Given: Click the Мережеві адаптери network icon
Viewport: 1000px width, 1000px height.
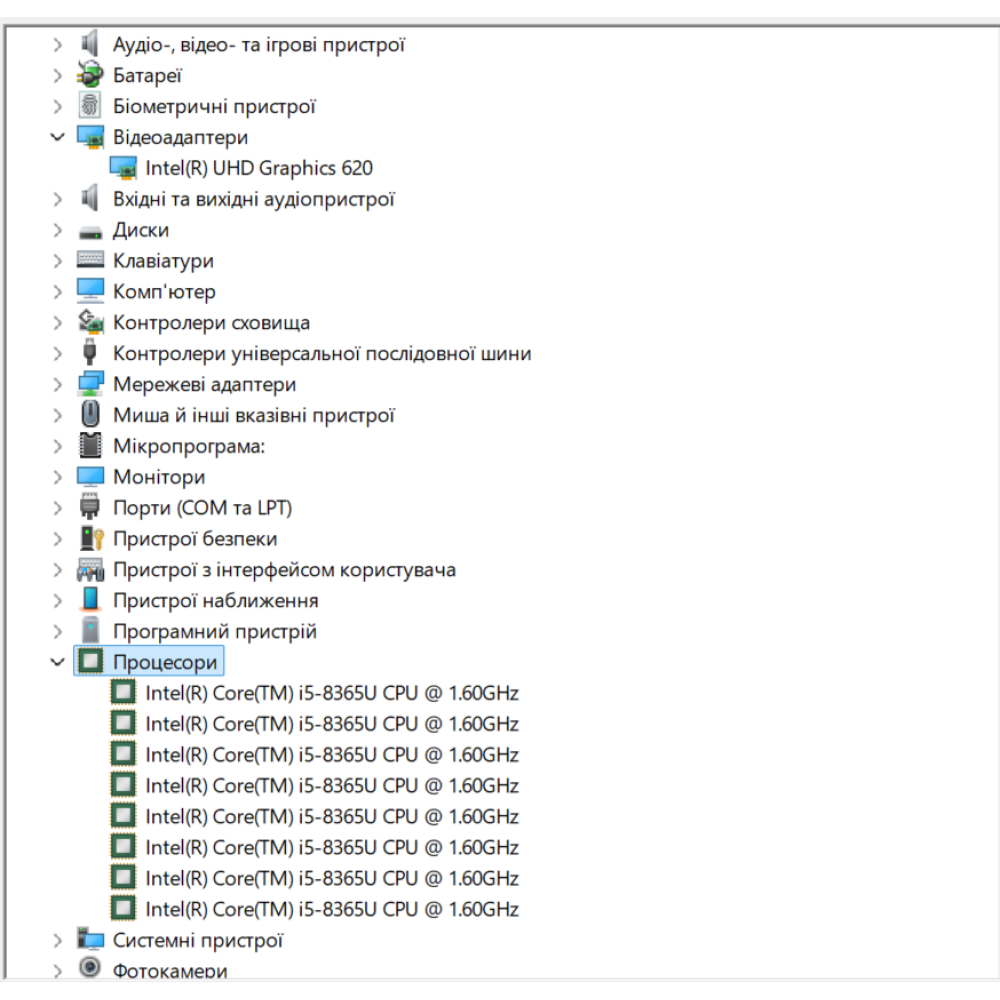Looking at the screenshot, I should [x=90, y=384].
